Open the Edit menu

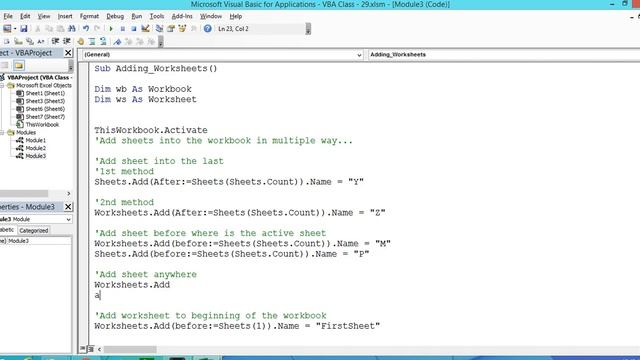point(25,16)
